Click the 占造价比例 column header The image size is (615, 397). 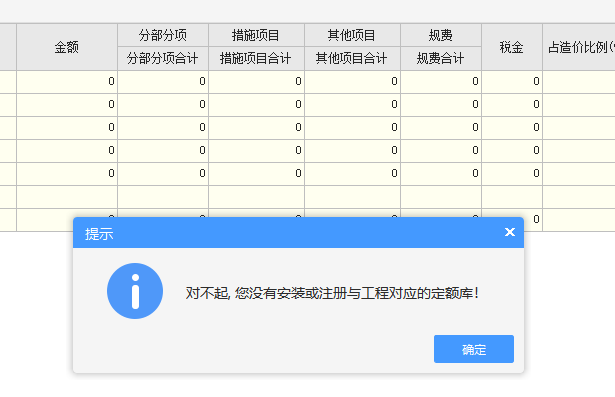click(579, 47)
